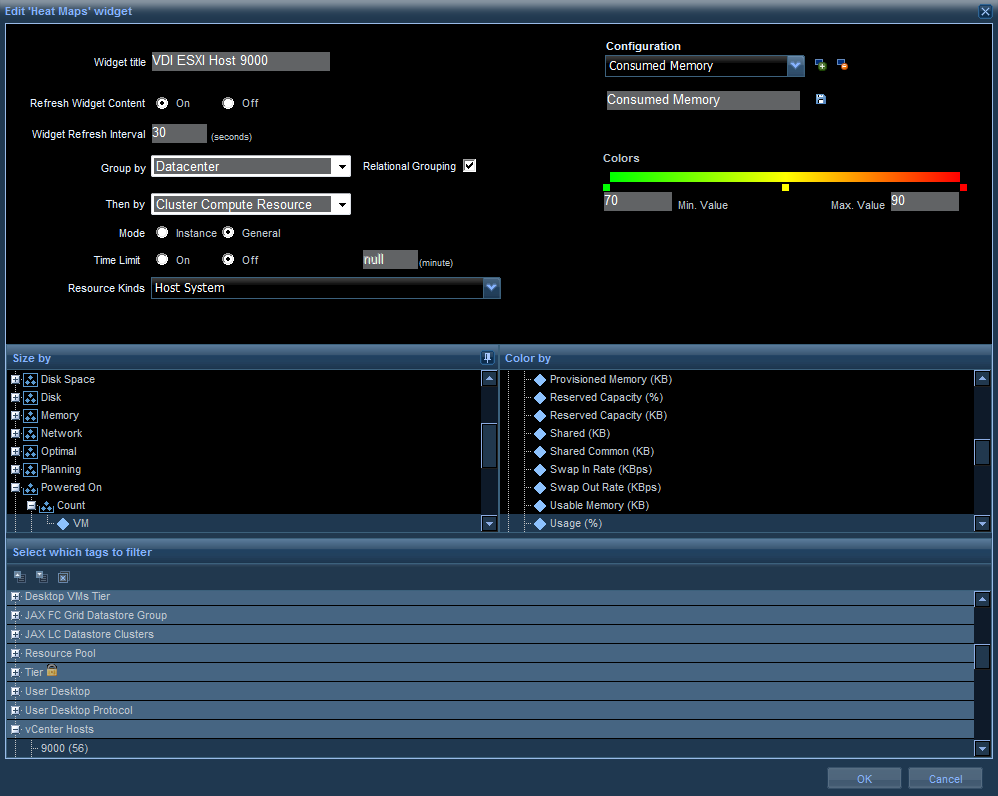Image resolution: width=998 pixels, height=796 pixels.
Task: Select Instance mode radio button
Action: pos(162,233)
